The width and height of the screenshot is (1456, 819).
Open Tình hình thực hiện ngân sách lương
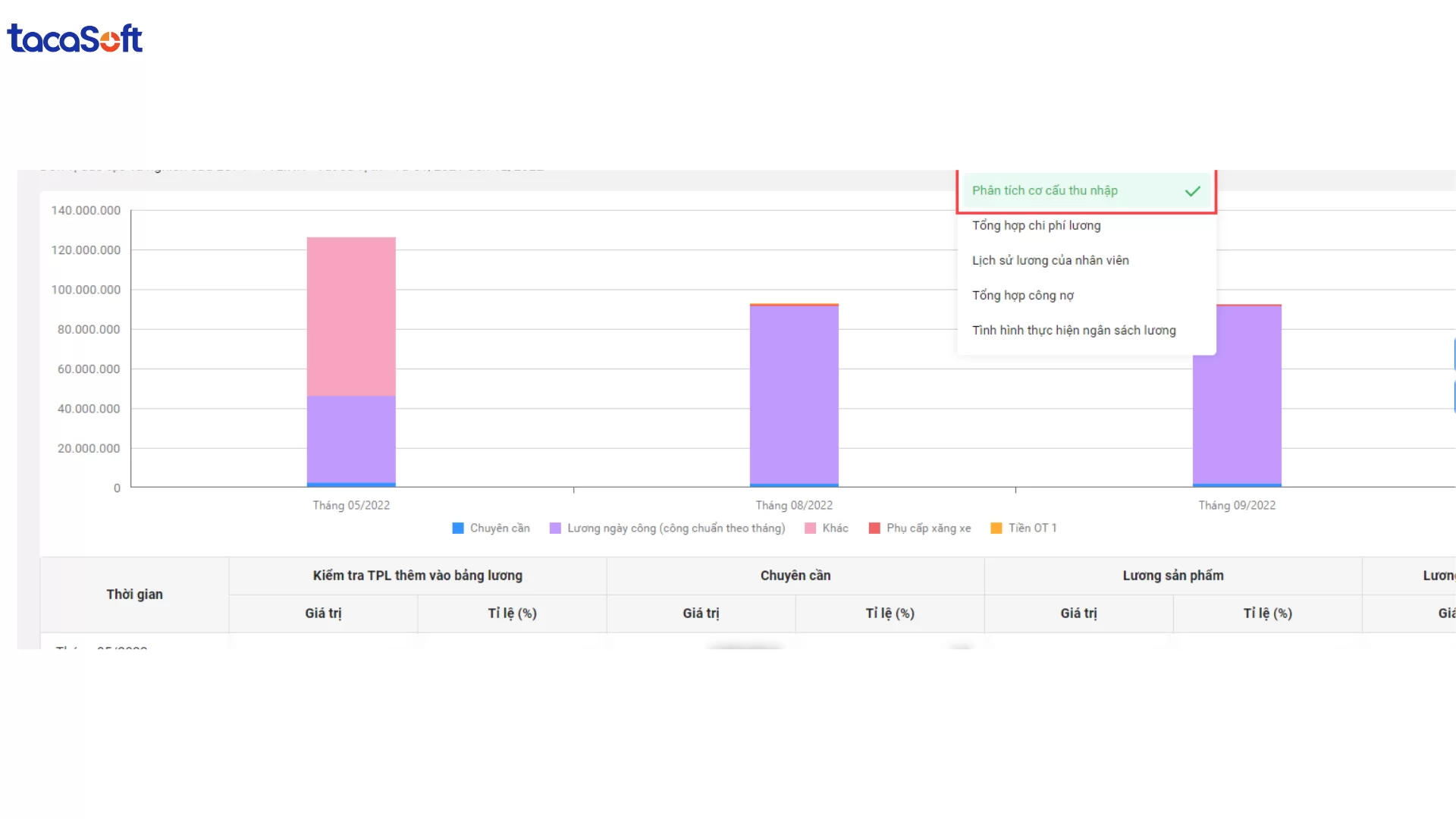1074,331
